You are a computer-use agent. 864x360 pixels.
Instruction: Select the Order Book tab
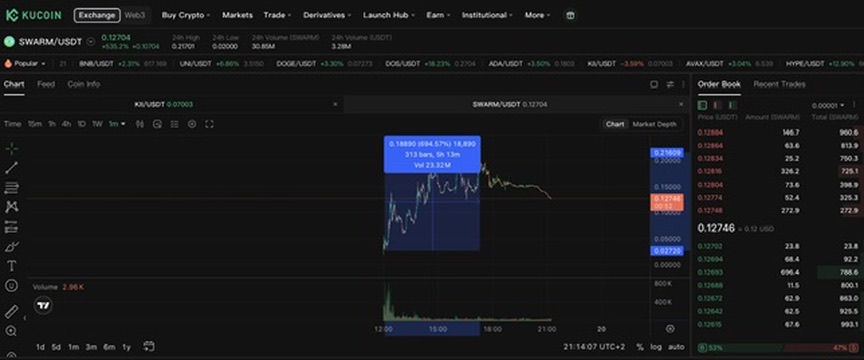point(719,84)
